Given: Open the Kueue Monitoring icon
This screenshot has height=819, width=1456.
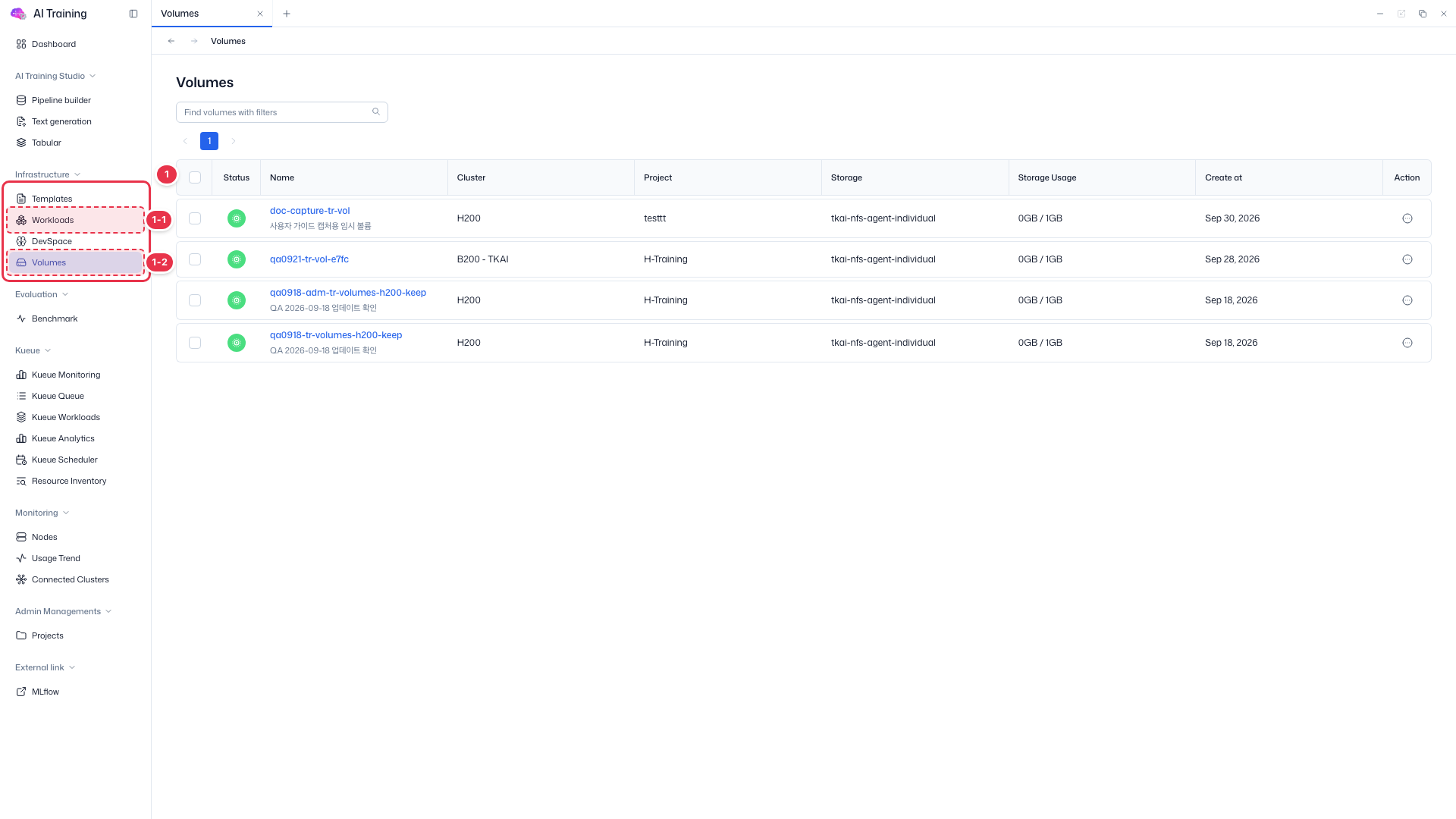Looking at the screenshot, I should point(21,375).
